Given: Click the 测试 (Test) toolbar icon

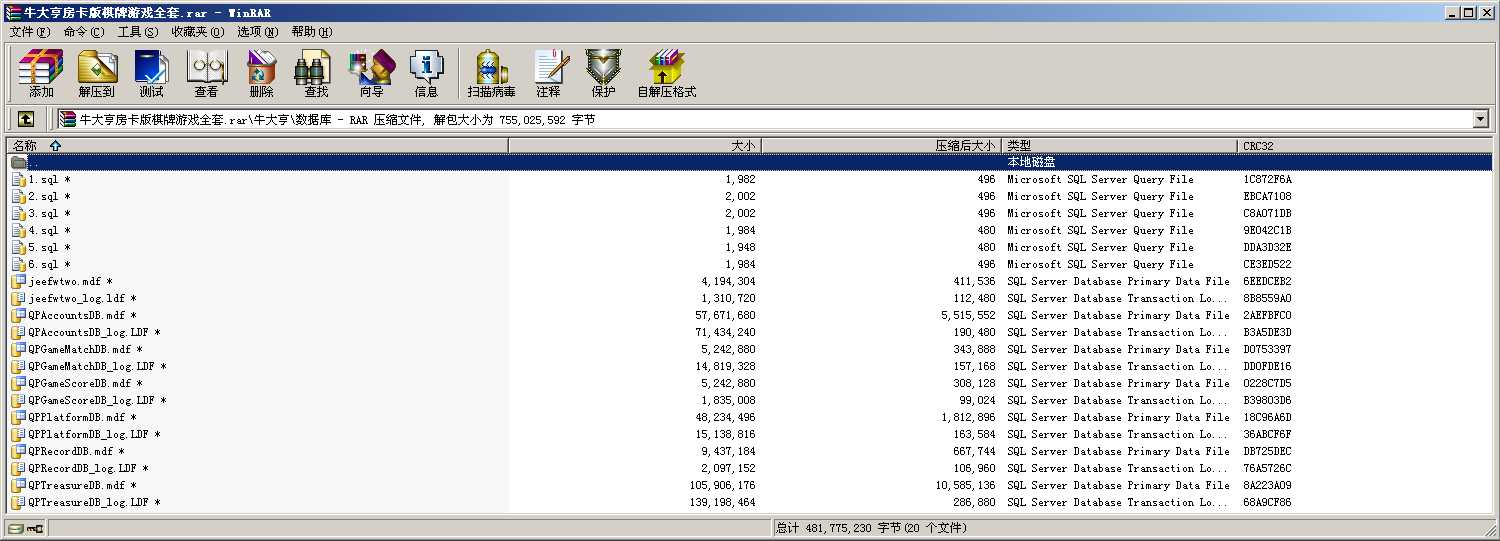Looking at the screenshot, I should point(151,73).
